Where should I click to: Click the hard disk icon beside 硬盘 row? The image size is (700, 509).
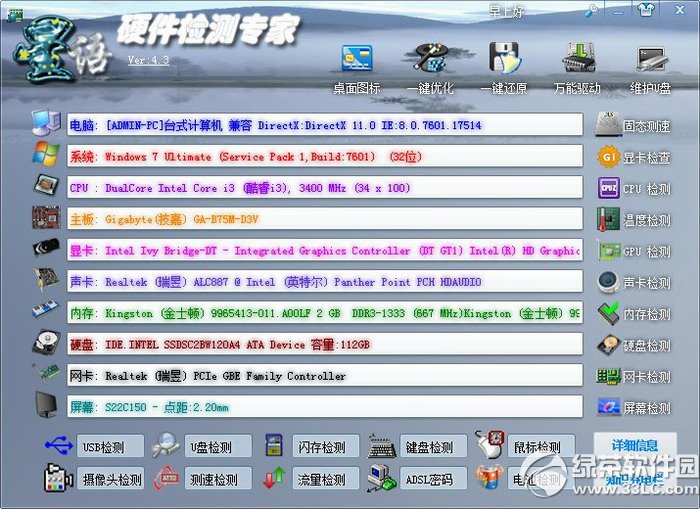46,342
